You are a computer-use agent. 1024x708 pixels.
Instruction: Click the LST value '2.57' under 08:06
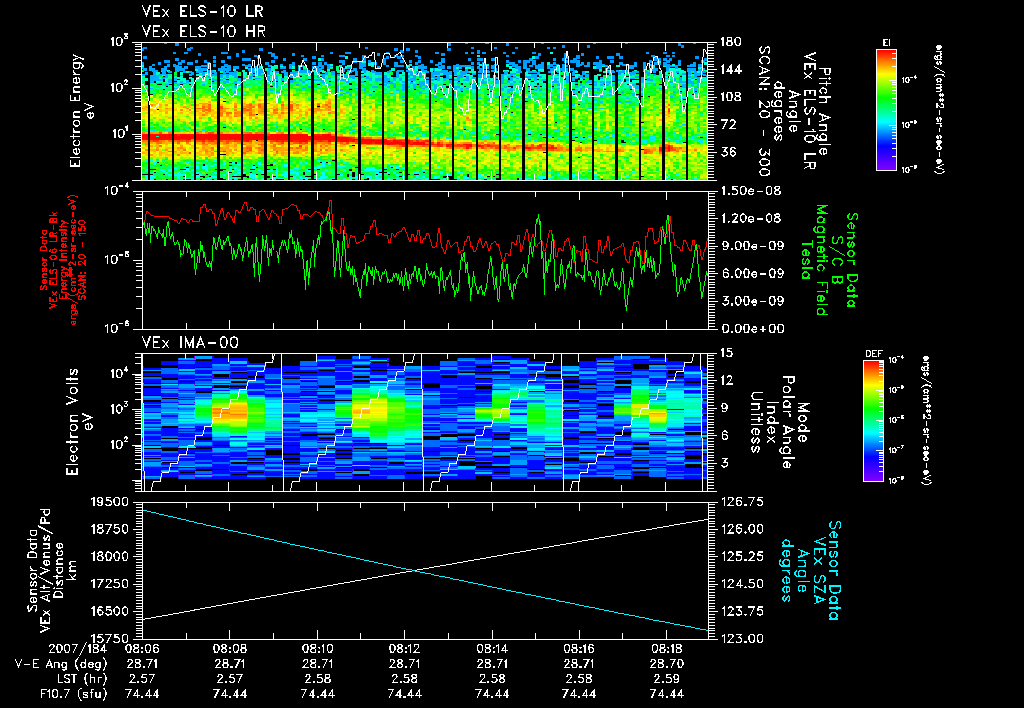[142, 679]
